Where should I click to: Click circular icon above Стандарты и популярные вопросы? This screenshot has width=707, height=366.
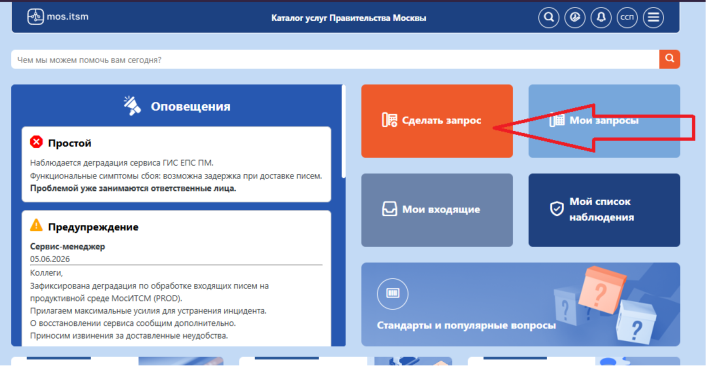(x=393, y=294)
